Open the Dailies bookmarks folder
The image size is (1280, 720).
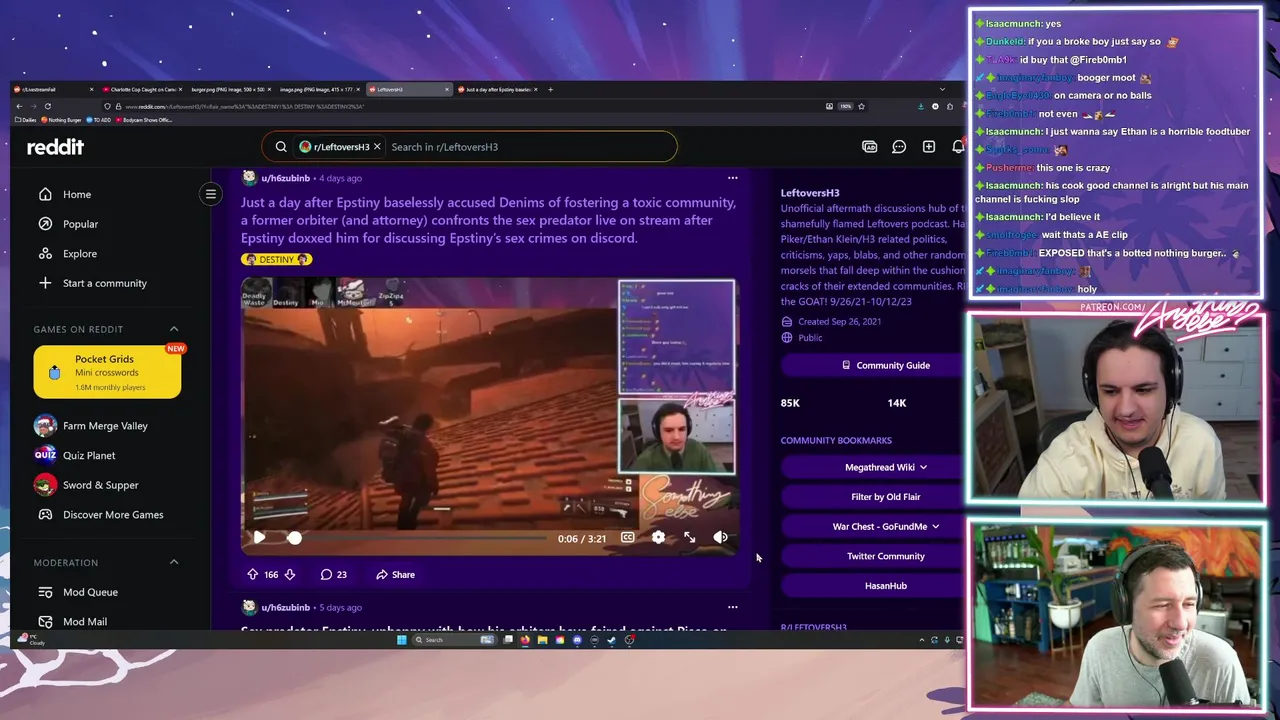coord(26,120)
